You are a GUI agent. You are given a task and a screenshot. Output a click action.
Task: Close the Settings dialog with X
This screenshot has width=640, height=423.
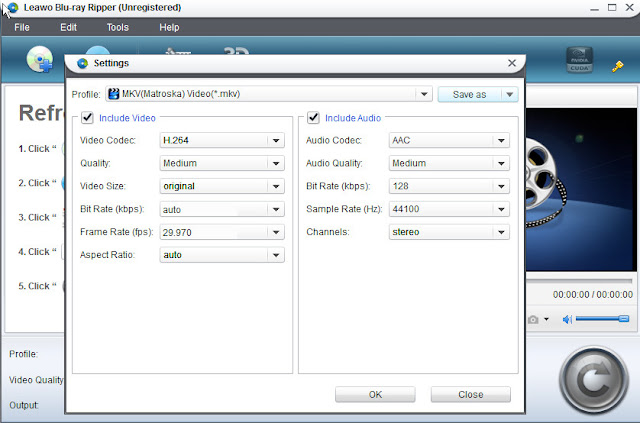512,63
